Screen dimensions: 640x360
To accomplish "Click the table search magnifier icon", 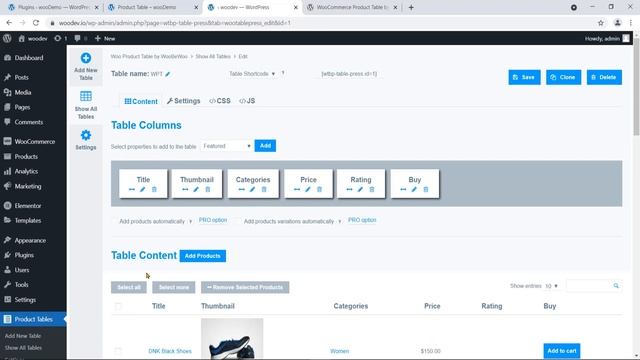I will [616, 286].
